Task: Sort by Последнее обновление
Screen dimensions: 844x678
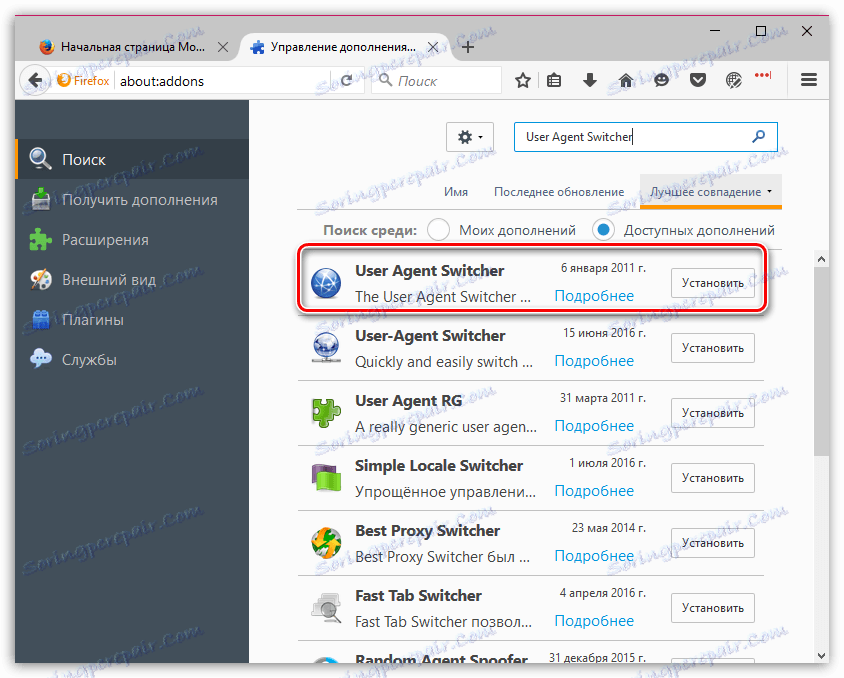Action: tap(559, 192)
